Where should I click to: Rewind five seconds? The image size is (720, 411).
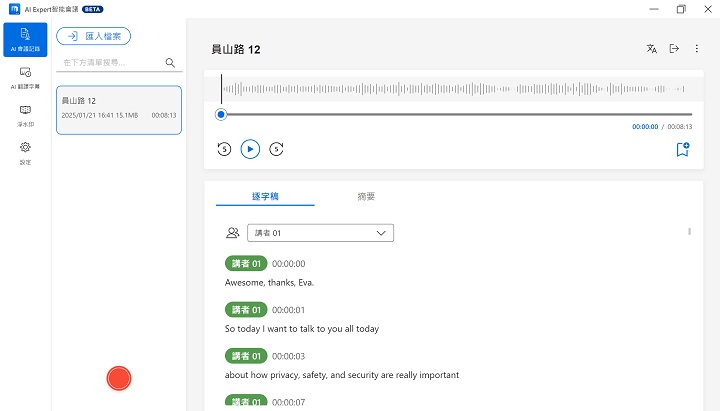[224, 149]
